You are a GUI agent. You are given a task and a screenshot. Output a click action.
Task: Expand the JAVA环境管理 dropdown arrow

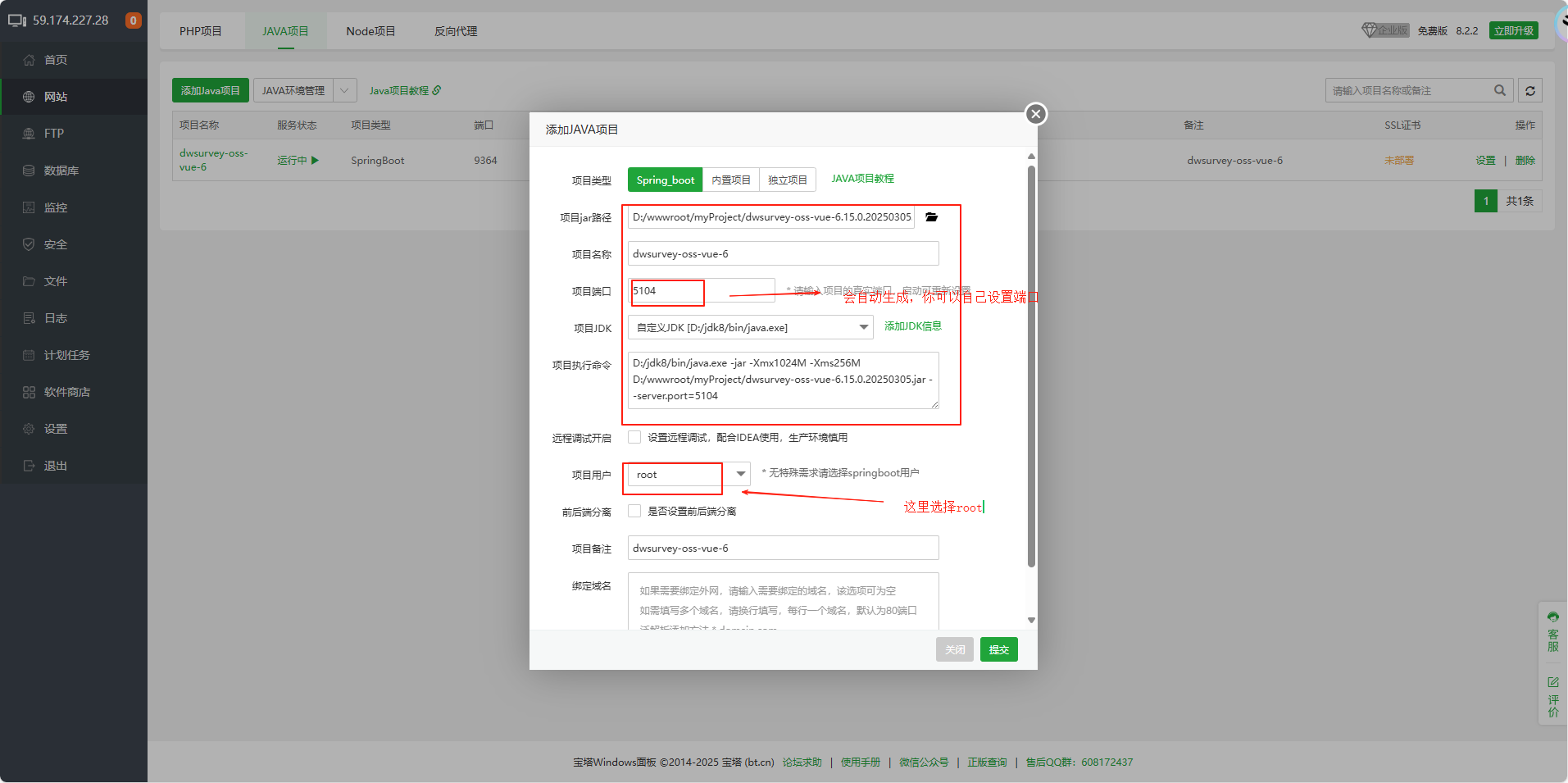[345, 91]
